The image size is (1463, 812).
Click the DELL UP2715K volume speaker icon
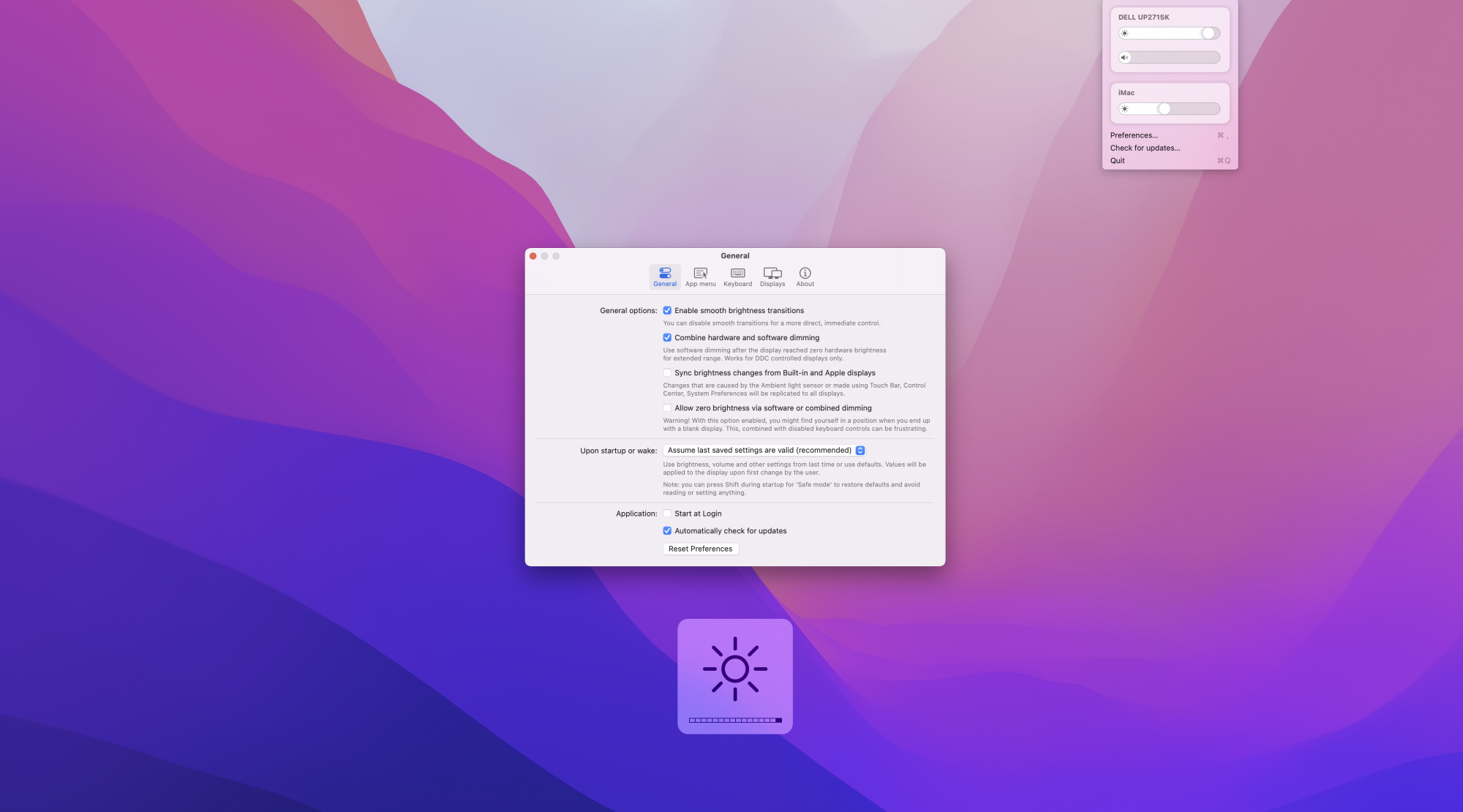[x=1125, y=58]
